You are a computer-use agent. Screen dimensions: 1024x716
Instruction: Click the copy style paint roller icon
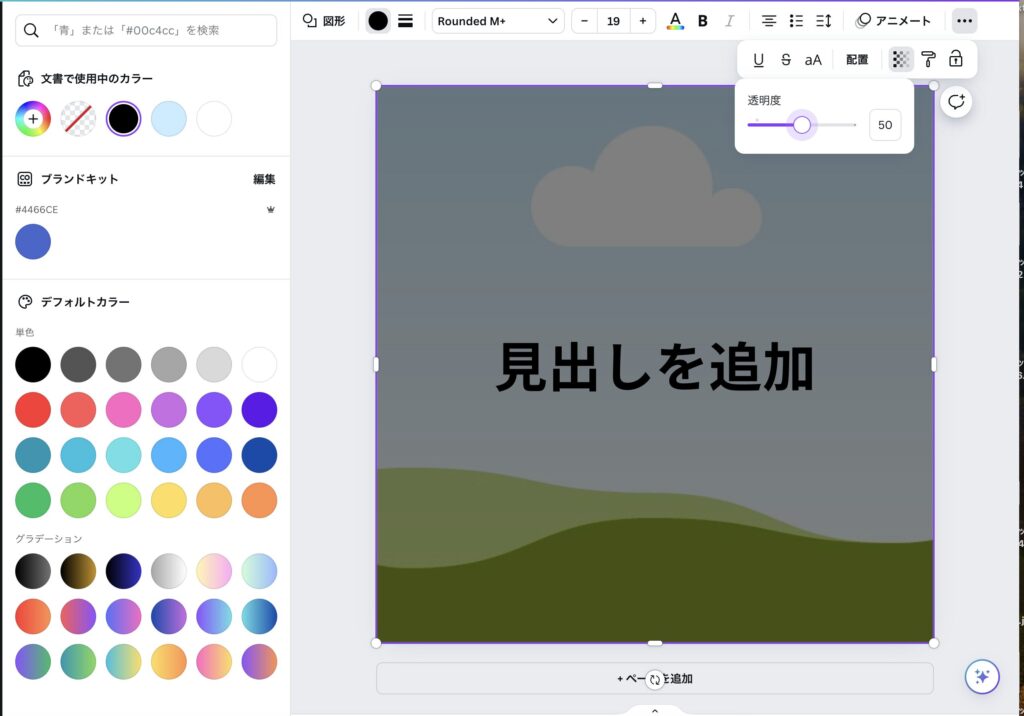pos(928,60)
